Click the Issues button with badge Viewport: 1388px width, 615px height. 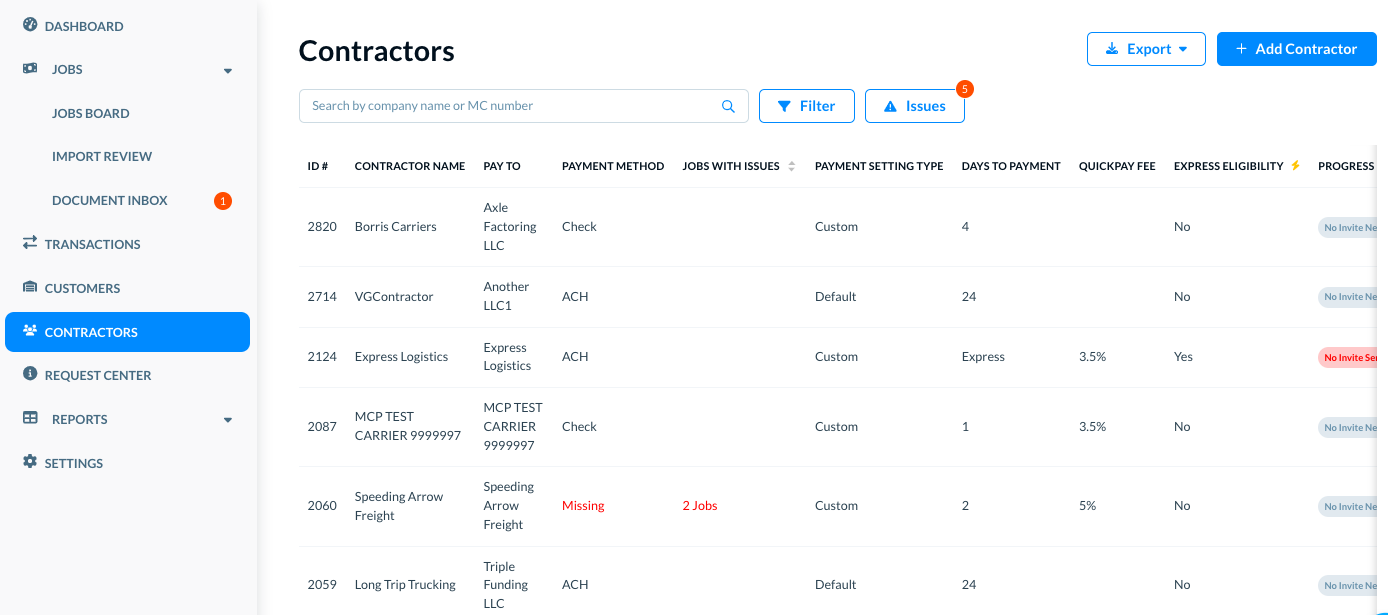914,106
